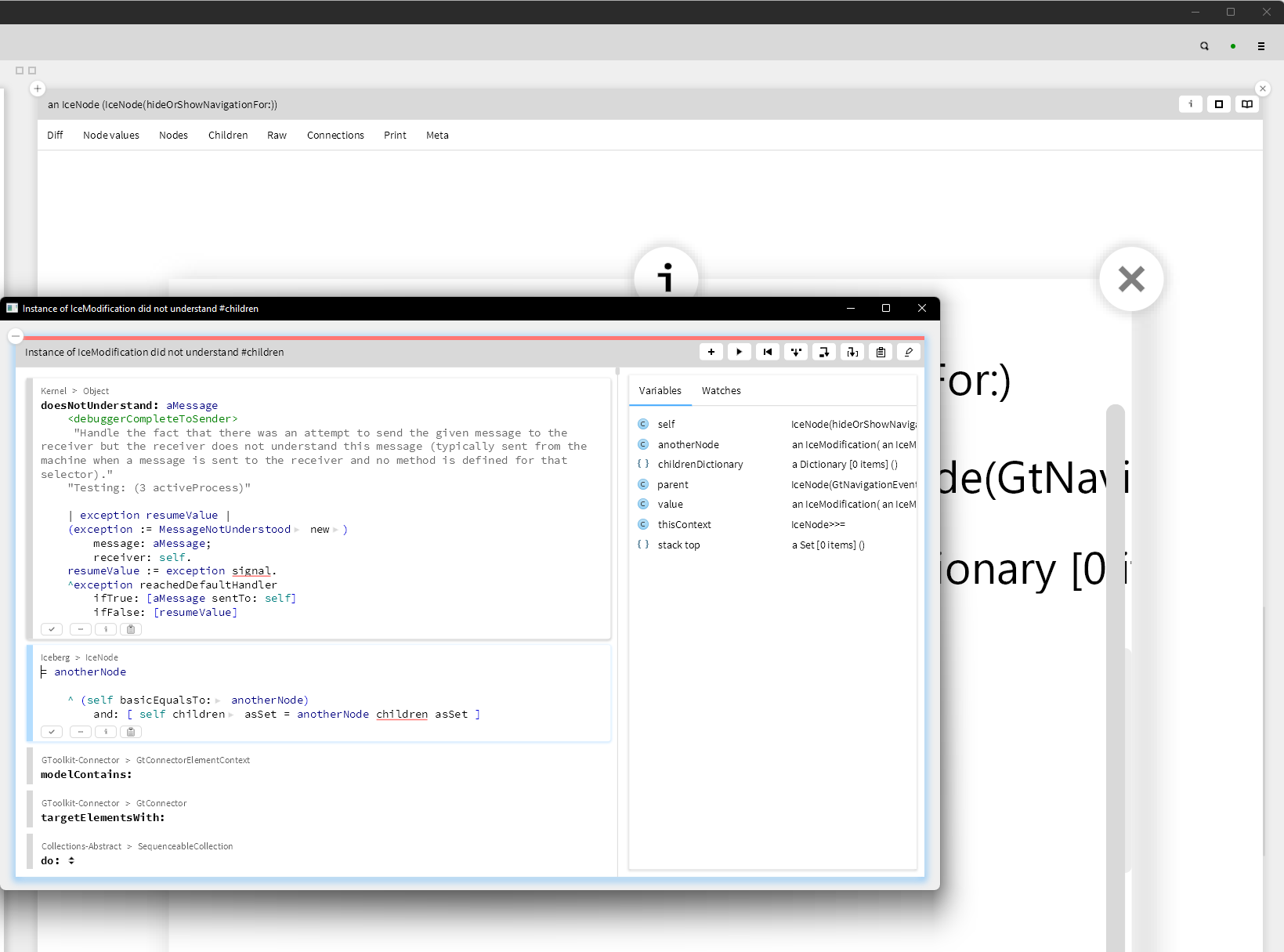Open search with the magnifier icon top right
The height and width of the screenshot is (952, 1284).
click(1204, 45)
